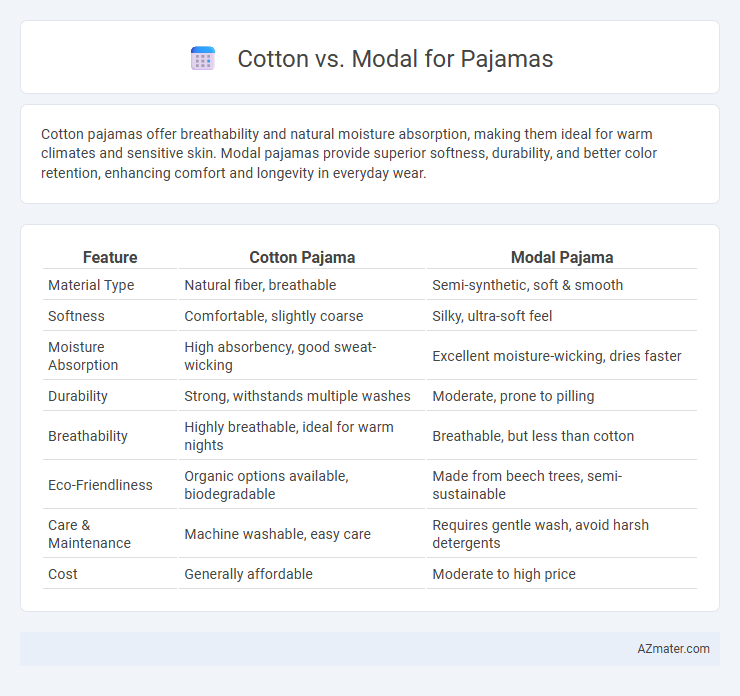Select the 'Cotton Pajama' column header
The image size is (740, 696).
(x=302, y=257)
